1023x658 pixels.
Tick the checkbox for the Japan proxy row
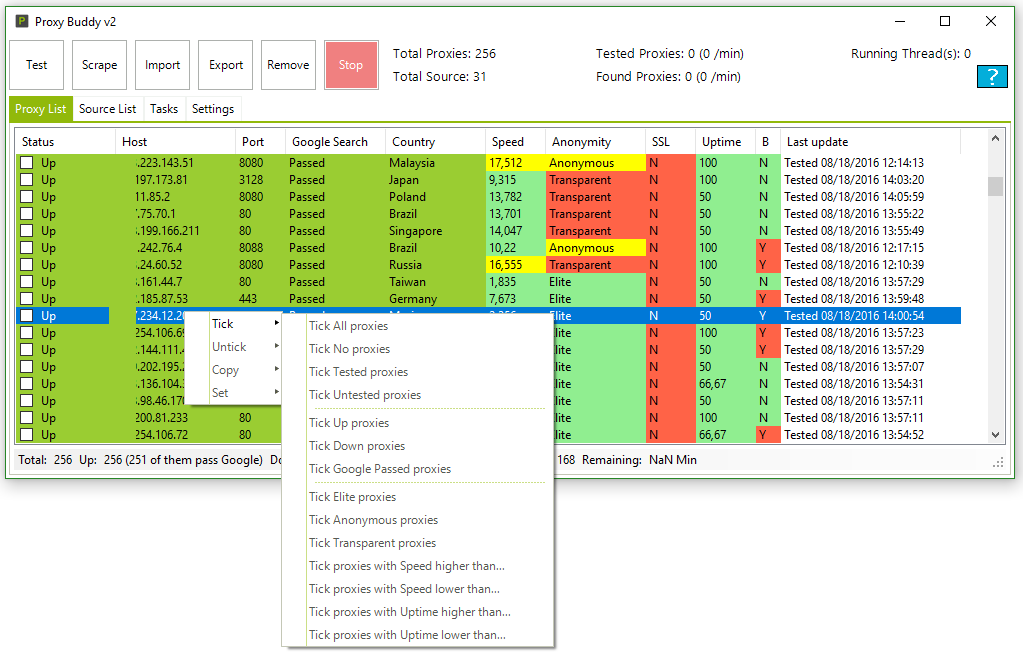coord(27,180)
